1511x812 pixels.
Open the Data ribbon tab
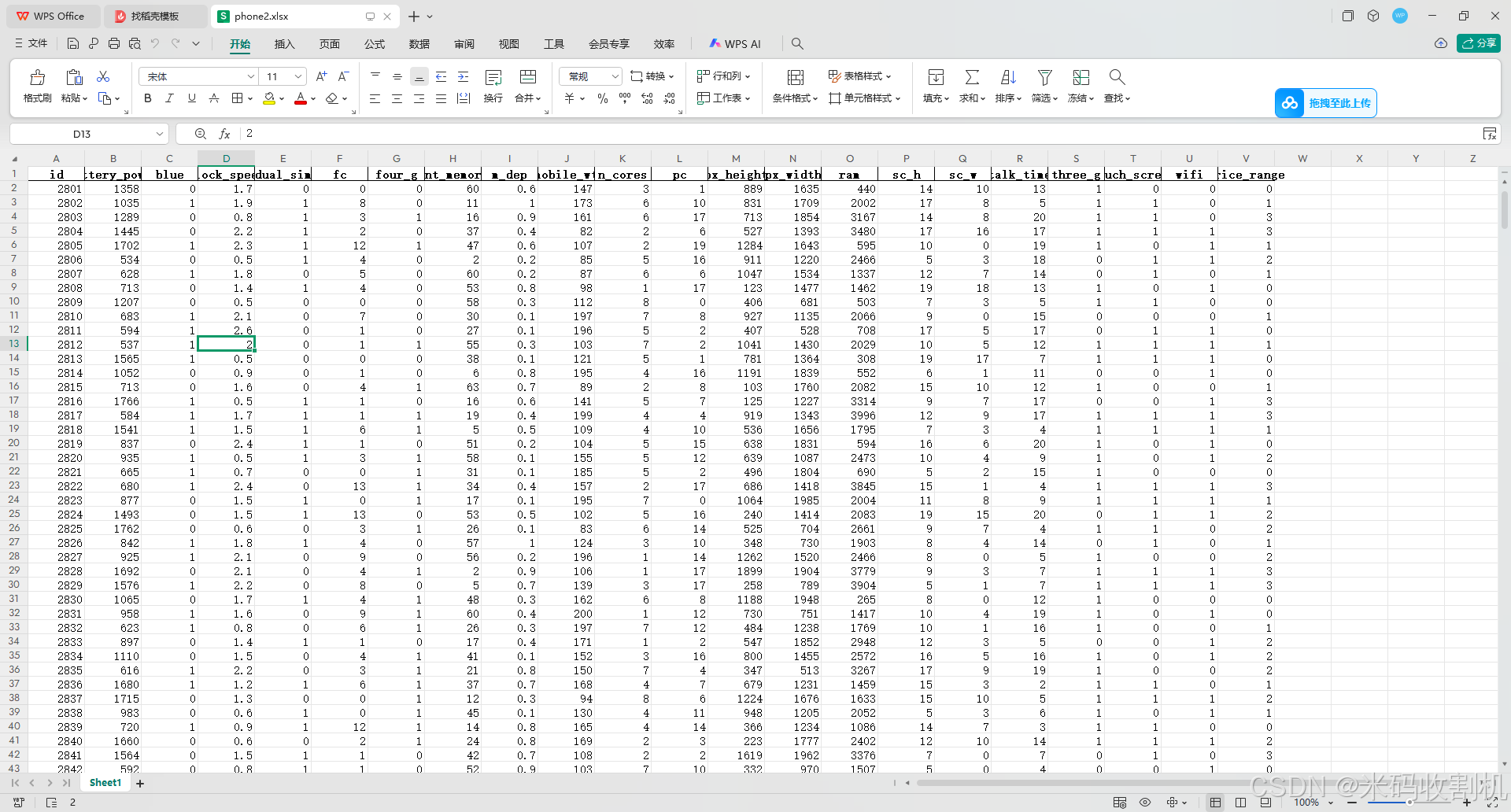[419, 44]
